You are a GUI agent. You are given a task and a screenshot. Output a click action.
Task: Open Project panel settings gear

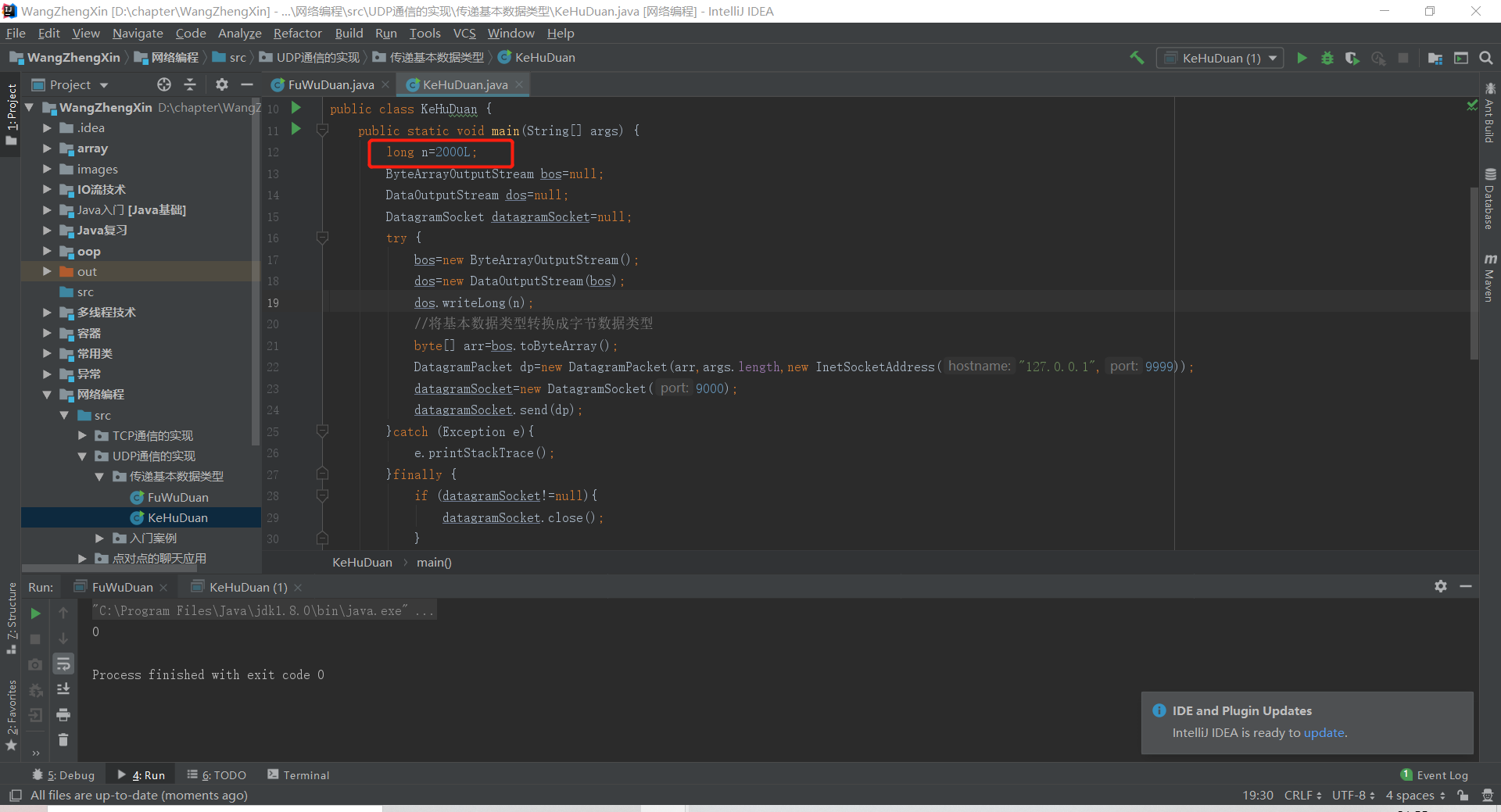pos(222,84)
